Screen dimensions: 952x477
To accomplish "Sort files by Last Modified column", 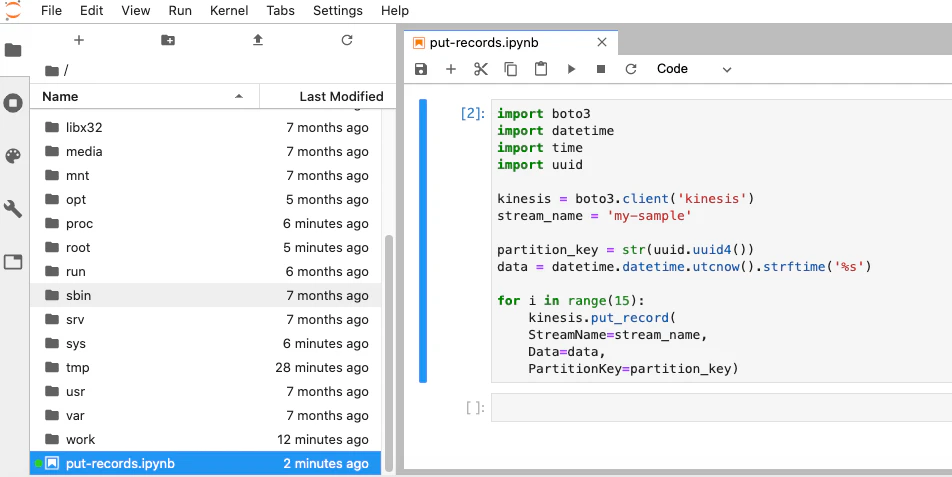I will 328,96.
